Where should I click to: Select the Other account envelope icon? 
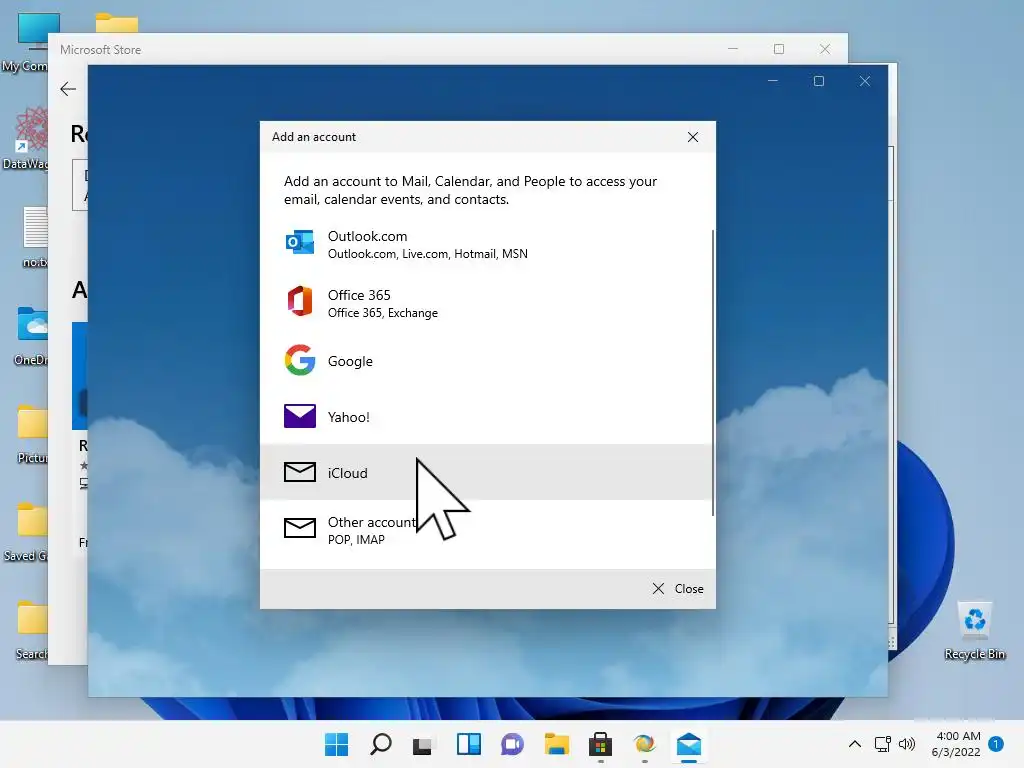(x=300, y=528)
